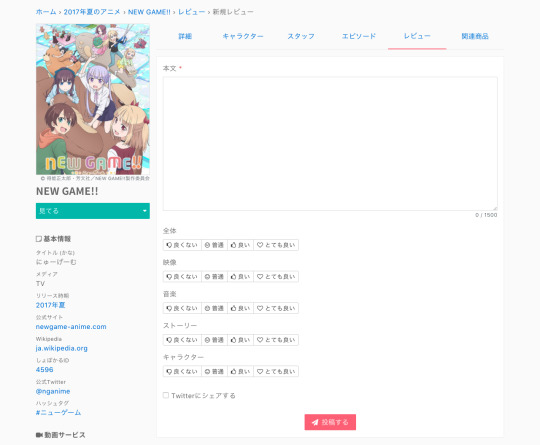Click the にゅーげーむ kana title text
Screen dimensions: 540x445
56,262
